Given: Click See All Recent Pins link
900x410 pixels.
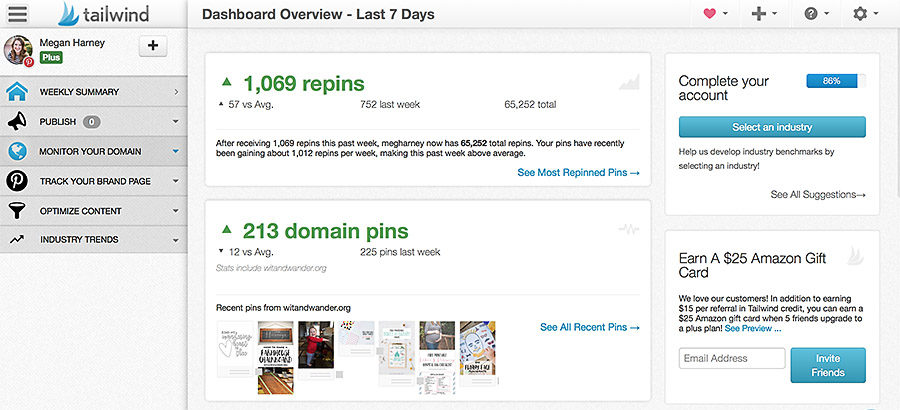Looking at the screenshot, I should tap(589, 327).
